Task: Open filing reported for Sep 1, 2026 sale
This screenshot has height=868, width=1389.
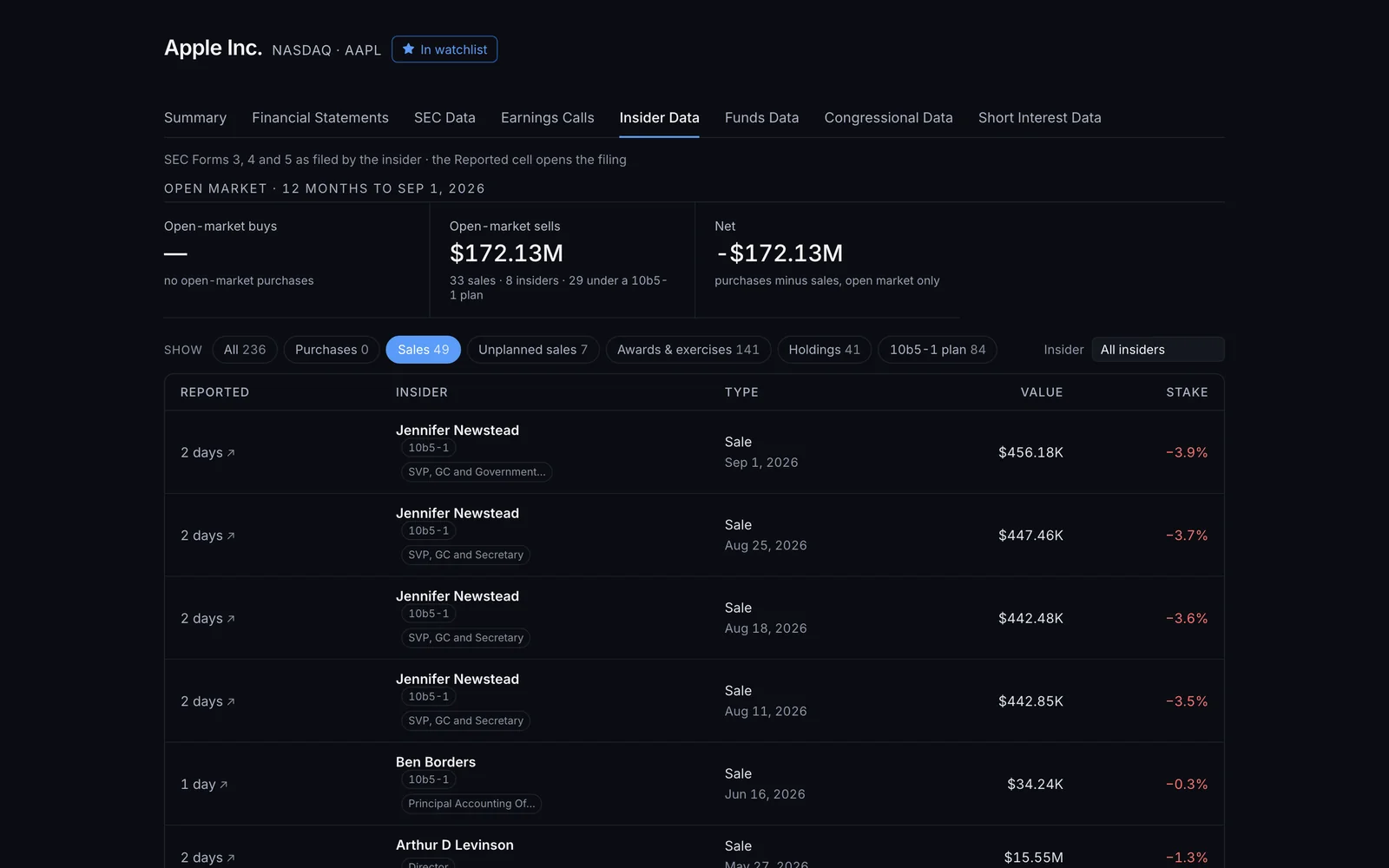Action: coord(207,453)
